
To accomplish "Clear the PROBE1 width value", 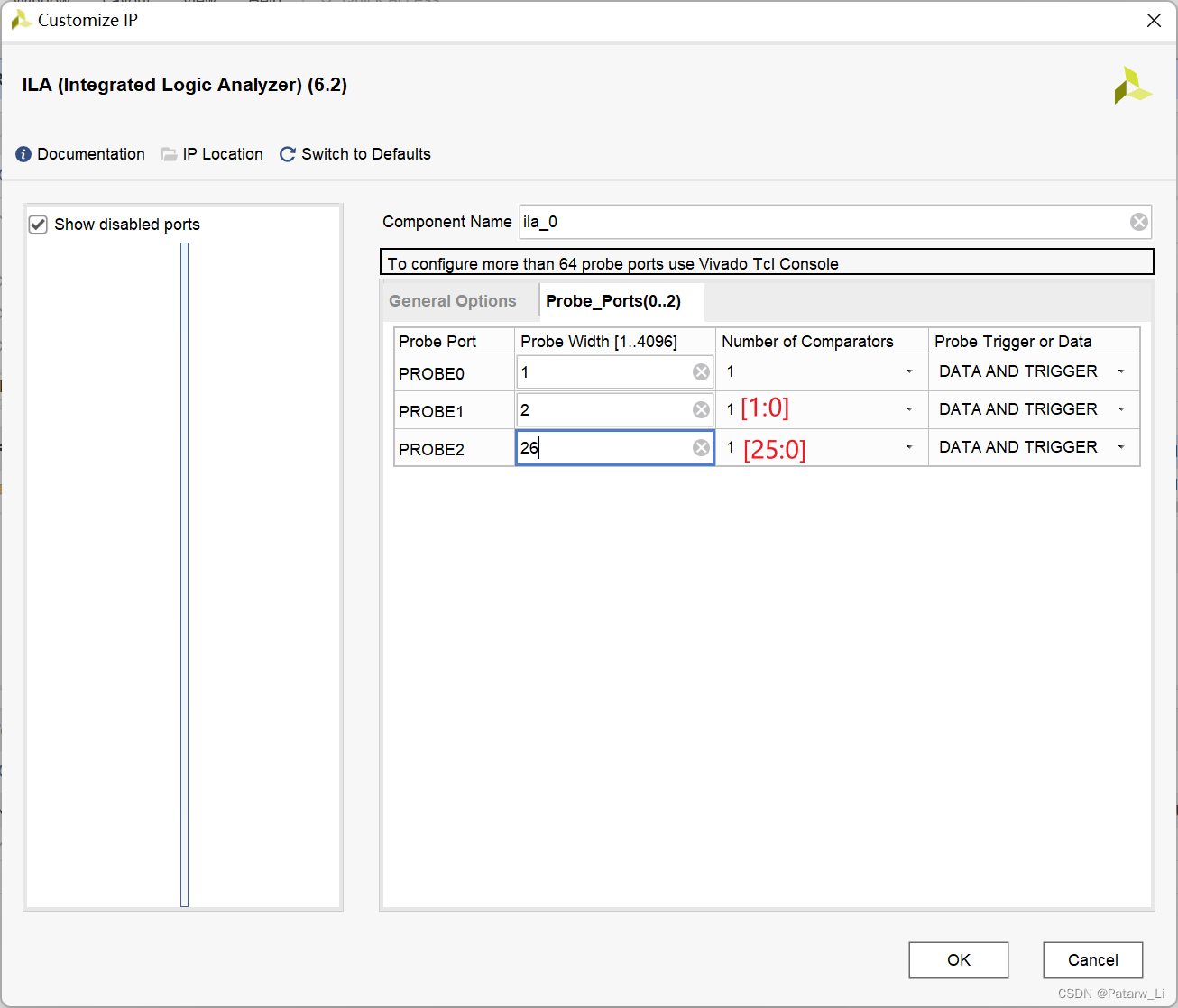I will pos(701,410).
